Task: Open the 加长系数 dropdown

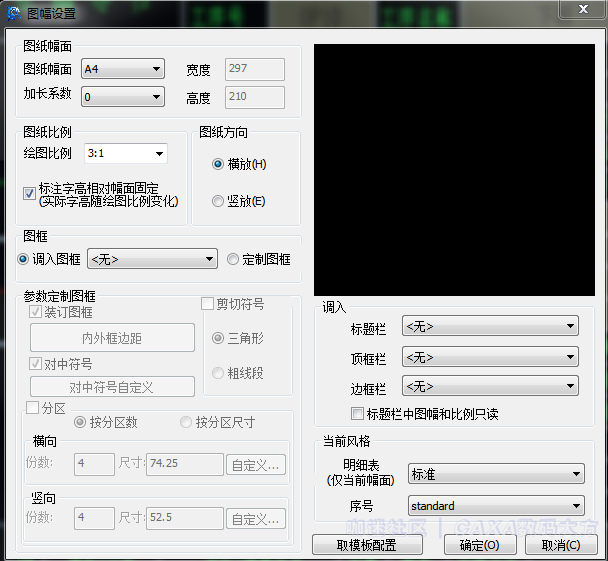Action: (x=123, y=96)
